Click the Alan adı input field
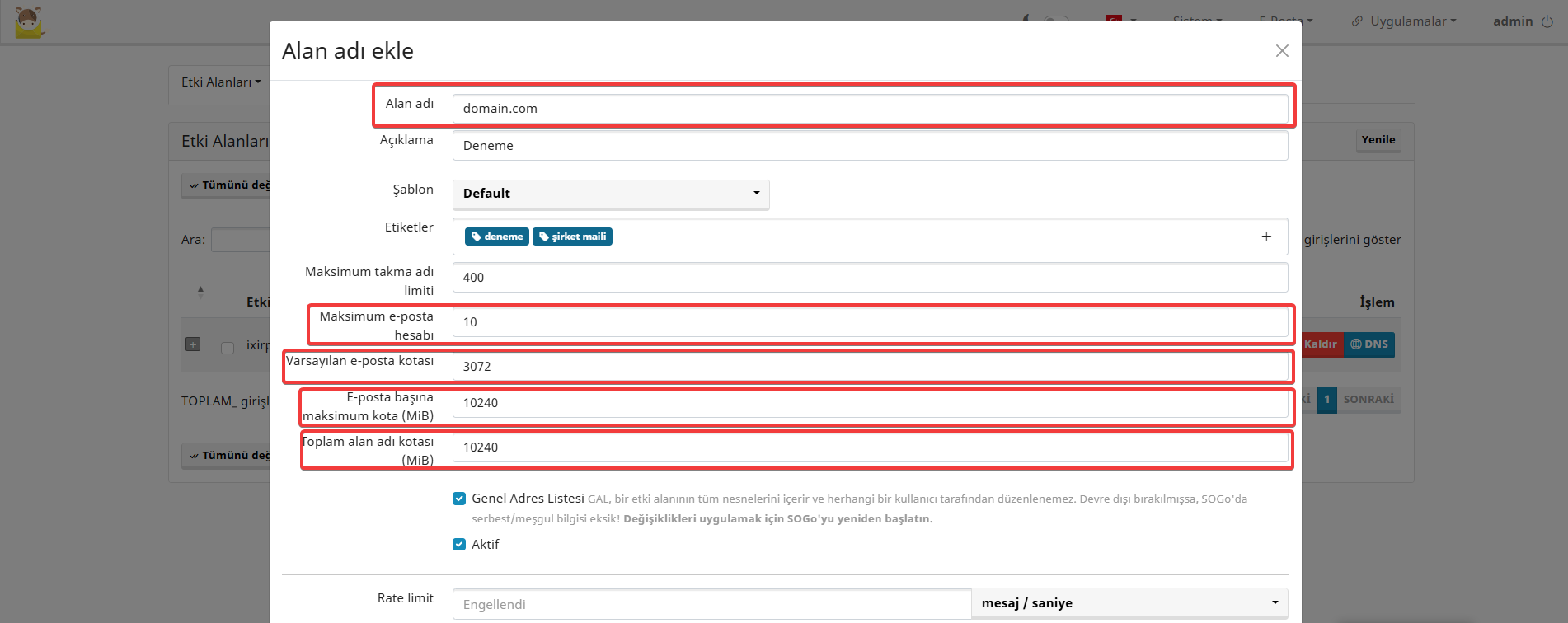 tap(869, 109)
